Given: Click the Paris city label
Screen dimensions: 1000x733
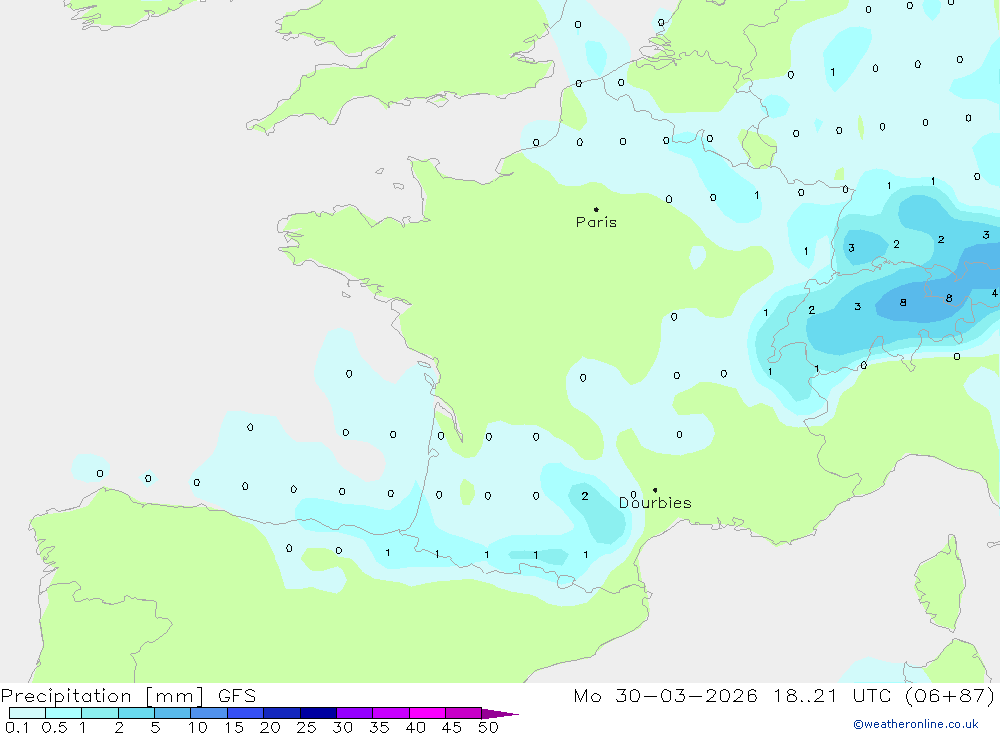Looking at the screenshot, I should tap(596, 222).
